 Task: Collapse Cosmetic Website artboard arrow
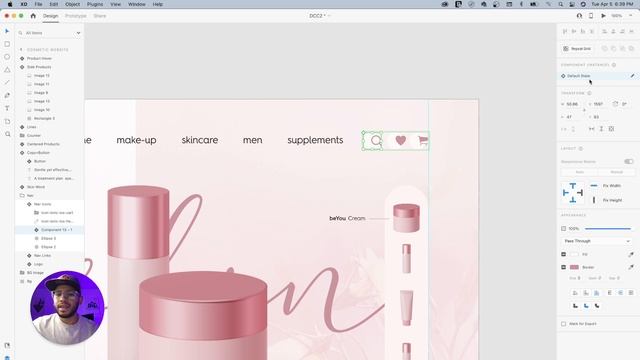click(x=21, y=50)
